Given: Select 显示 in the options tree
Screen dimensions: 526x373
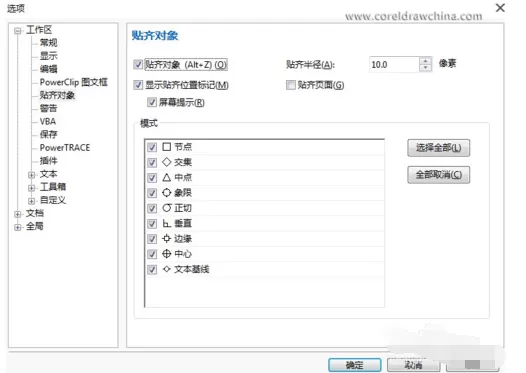Looking at the screenshot, I should coord(49,56).
